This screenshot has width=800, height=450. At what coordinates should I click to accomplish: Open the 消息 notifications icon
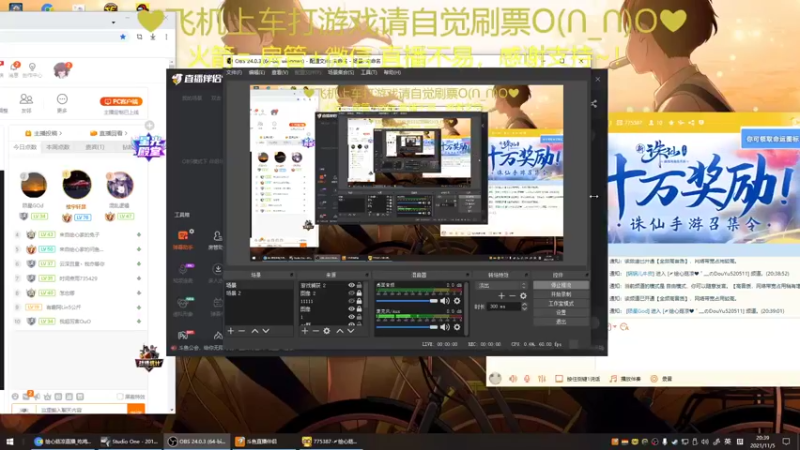pos(14,68)
